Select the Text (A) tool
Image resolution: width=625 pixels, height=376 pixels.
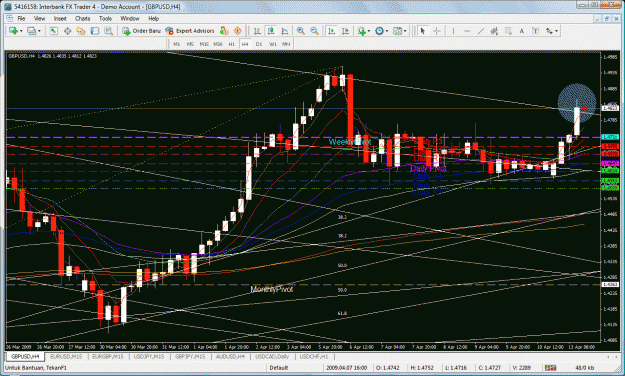pyautogui.click(x=521, y=31)
